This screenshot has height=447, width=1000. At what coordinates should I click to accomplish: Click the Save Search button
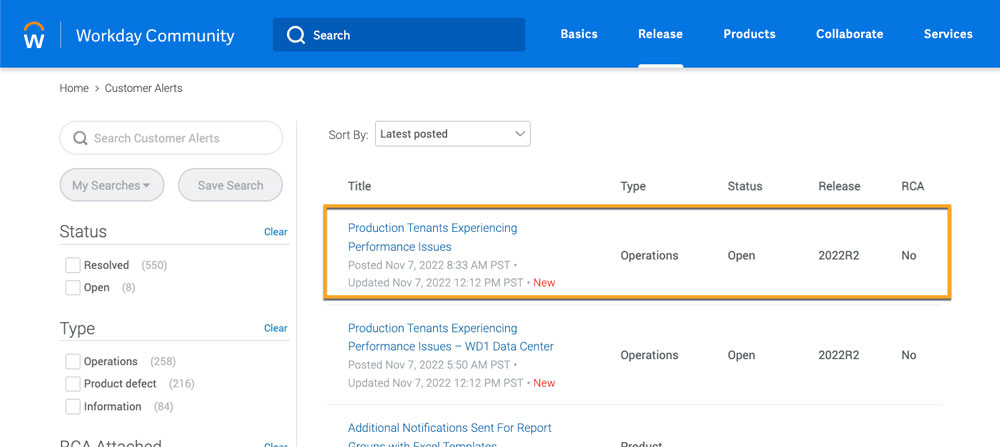pos(230,185)
